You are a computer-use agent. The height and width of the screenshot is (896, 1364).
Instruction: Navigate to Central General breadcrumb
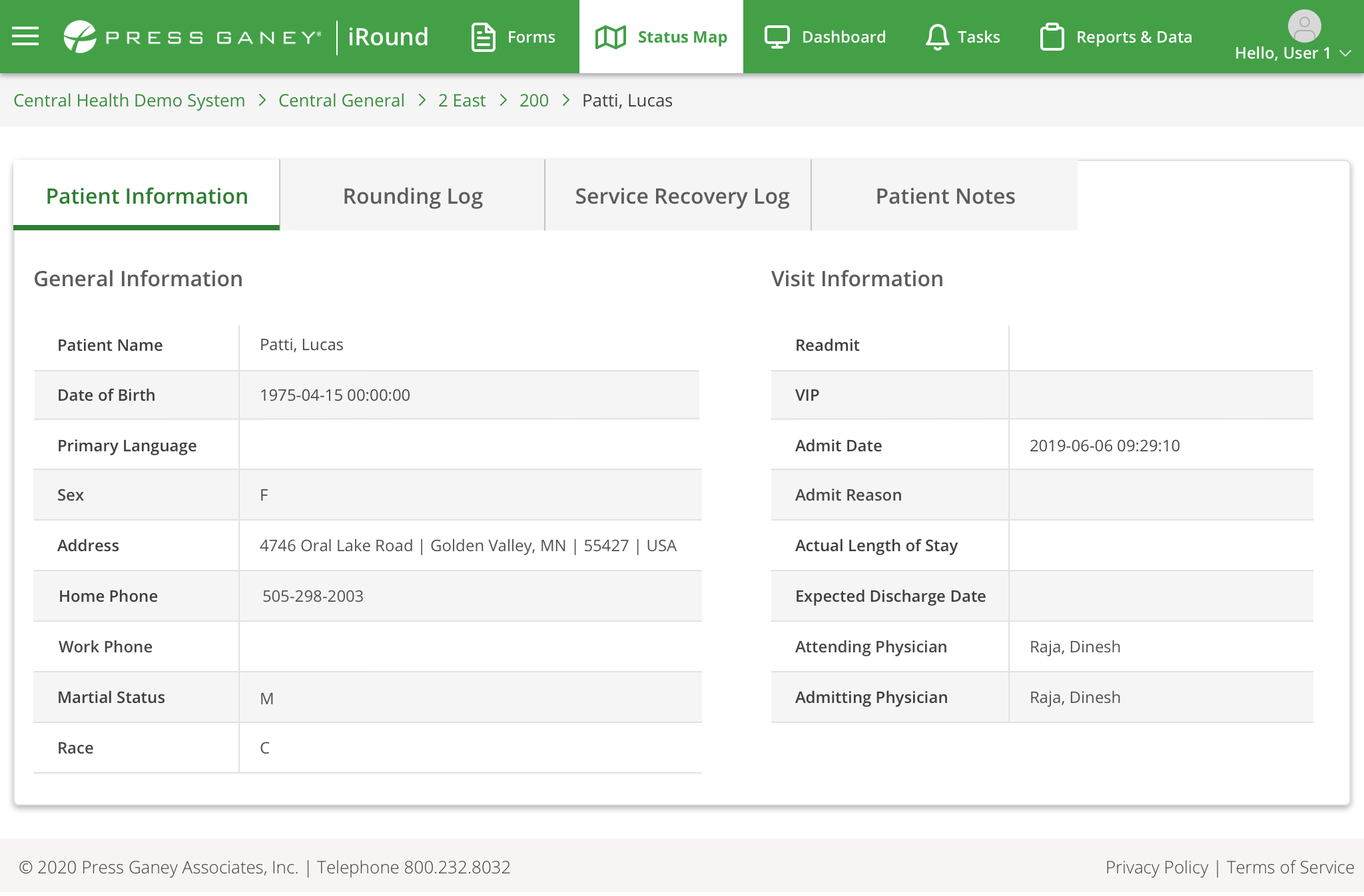click(x=342, y=101)
